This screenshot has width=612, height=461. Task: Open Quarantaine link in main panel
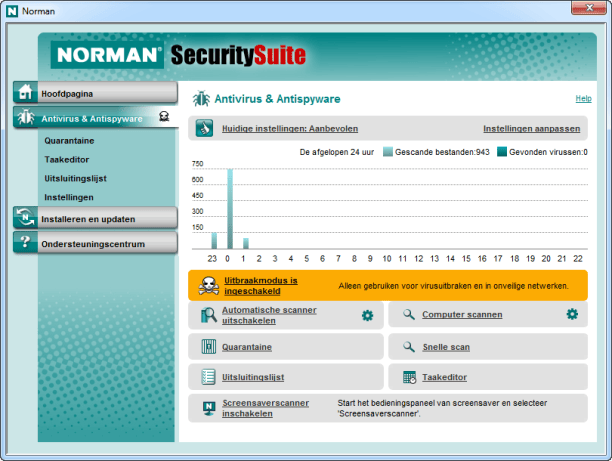point(247,347)
